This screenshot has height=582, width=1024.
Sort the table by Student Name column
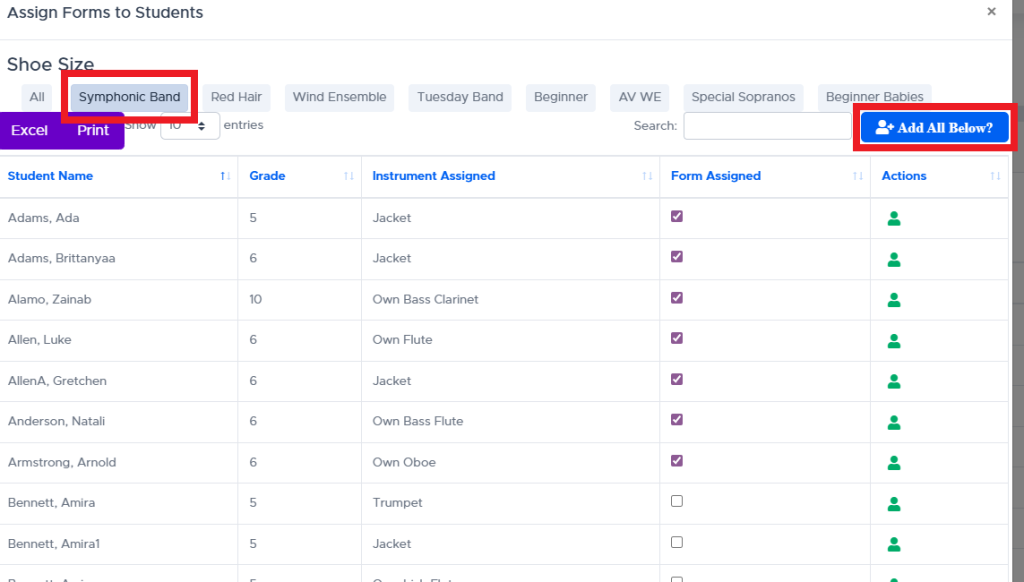(50, 176)
